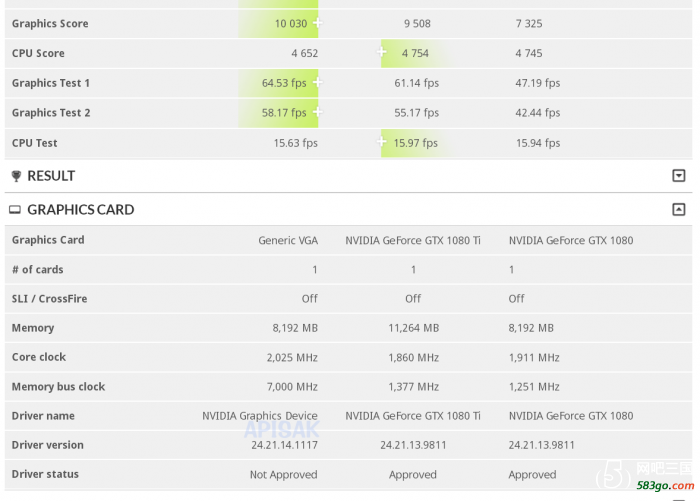Select the GRAPHICS CARD section heading
The image size is (700, 501).
click(x=80, y=209)
